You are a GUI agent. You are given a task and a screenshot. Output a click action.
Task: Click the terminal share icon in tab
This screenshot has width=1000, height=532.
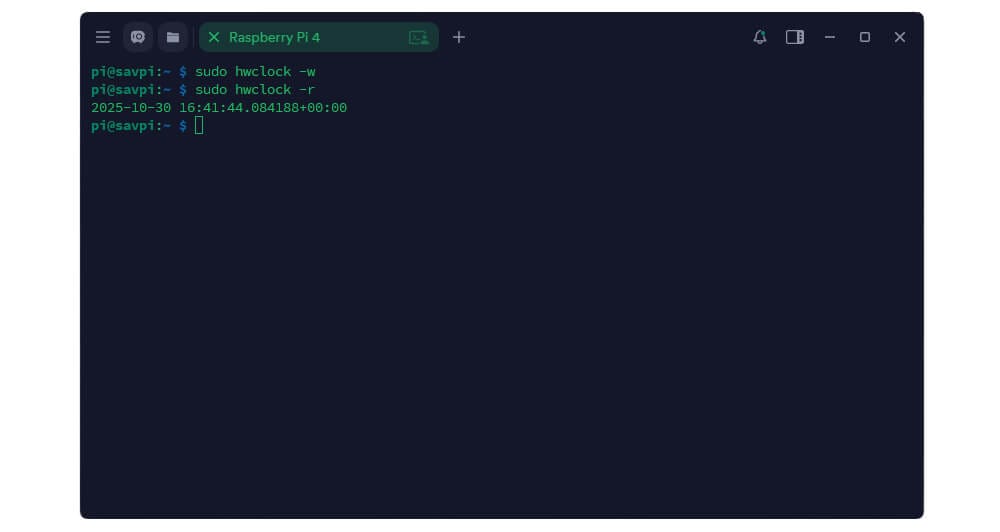[418, 37]
